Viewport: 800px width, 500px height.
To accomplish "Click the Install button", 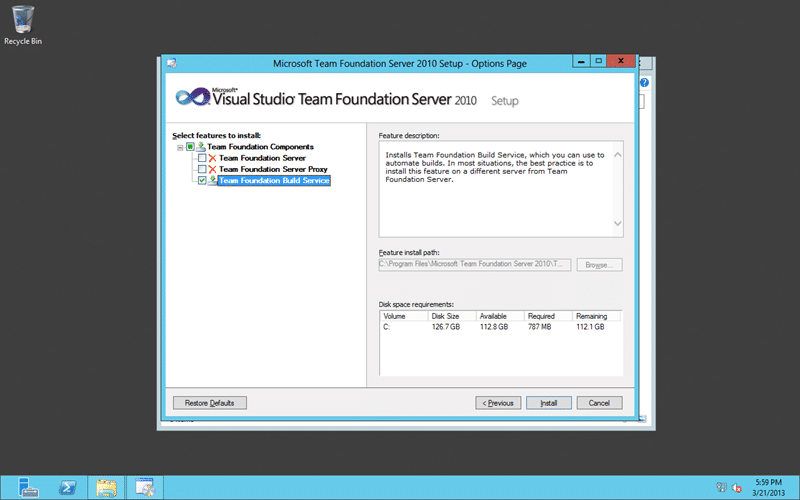I will (x=548, y=403).
